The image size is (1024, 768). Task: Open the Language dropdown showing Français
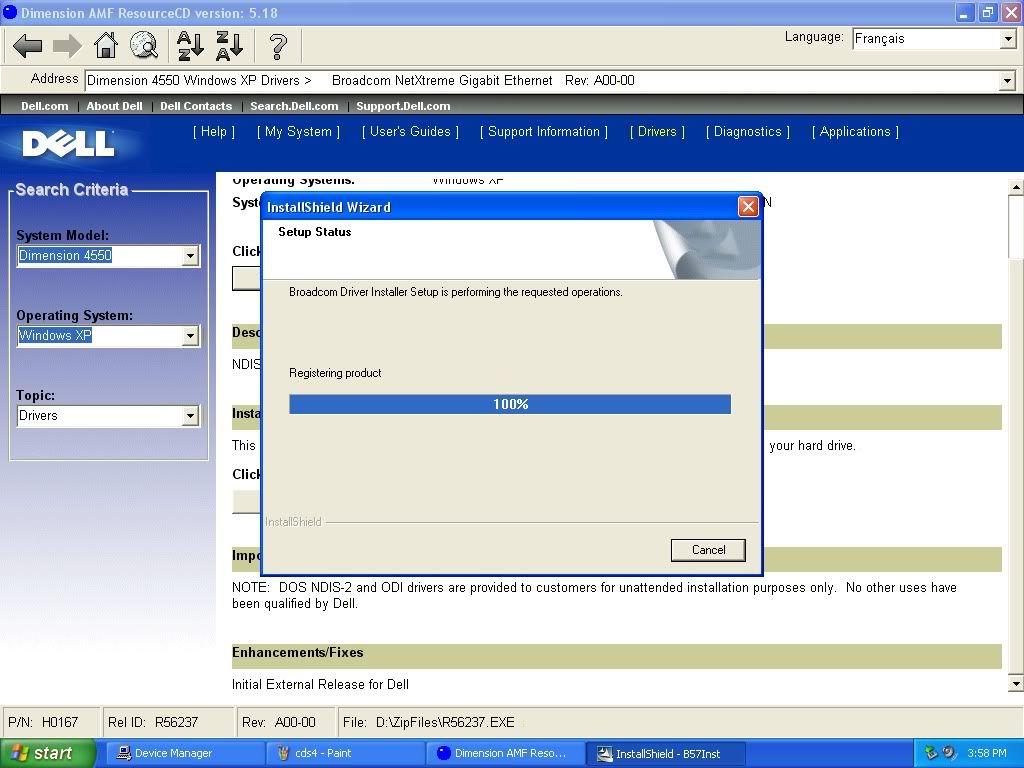(x=935, y=39)
